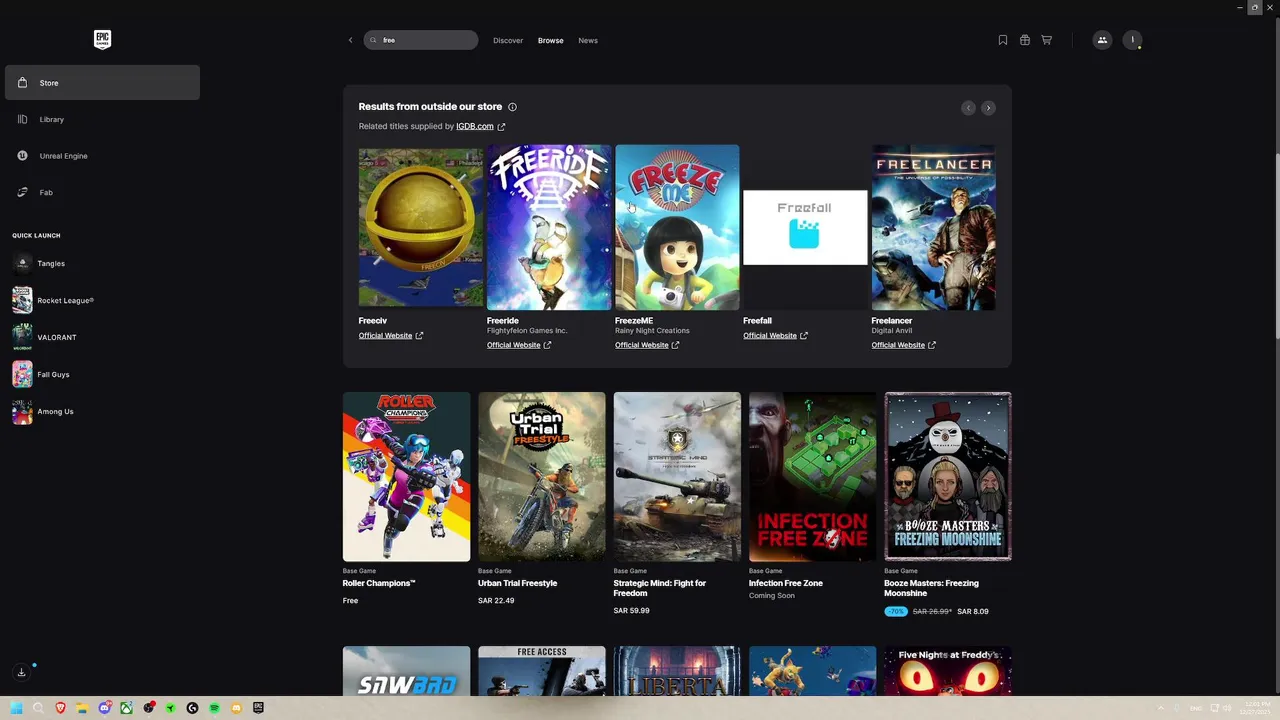
Task: Open the Booze Masters: Freezing Moonshine cover
Action: coord(948,476)
